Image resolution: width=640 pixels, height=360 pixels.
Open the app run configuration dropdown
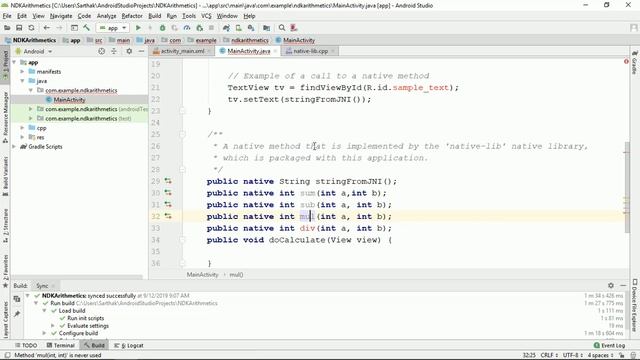pos(113,28)
